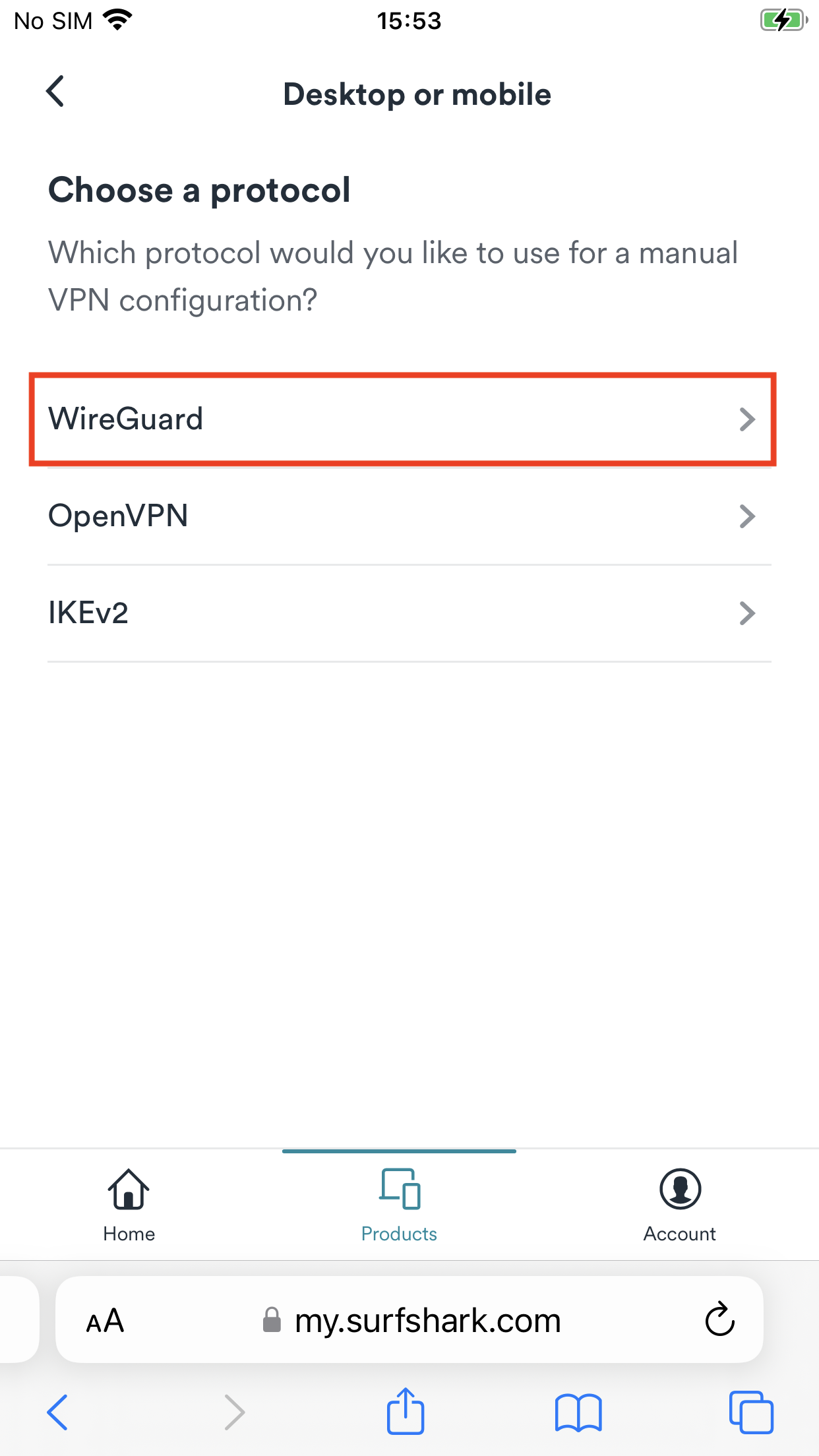The height and width of the screenshot is (1456, 819).
Task: Tap the my.surfshark.com address field
Action: [x=427, y=1321]
